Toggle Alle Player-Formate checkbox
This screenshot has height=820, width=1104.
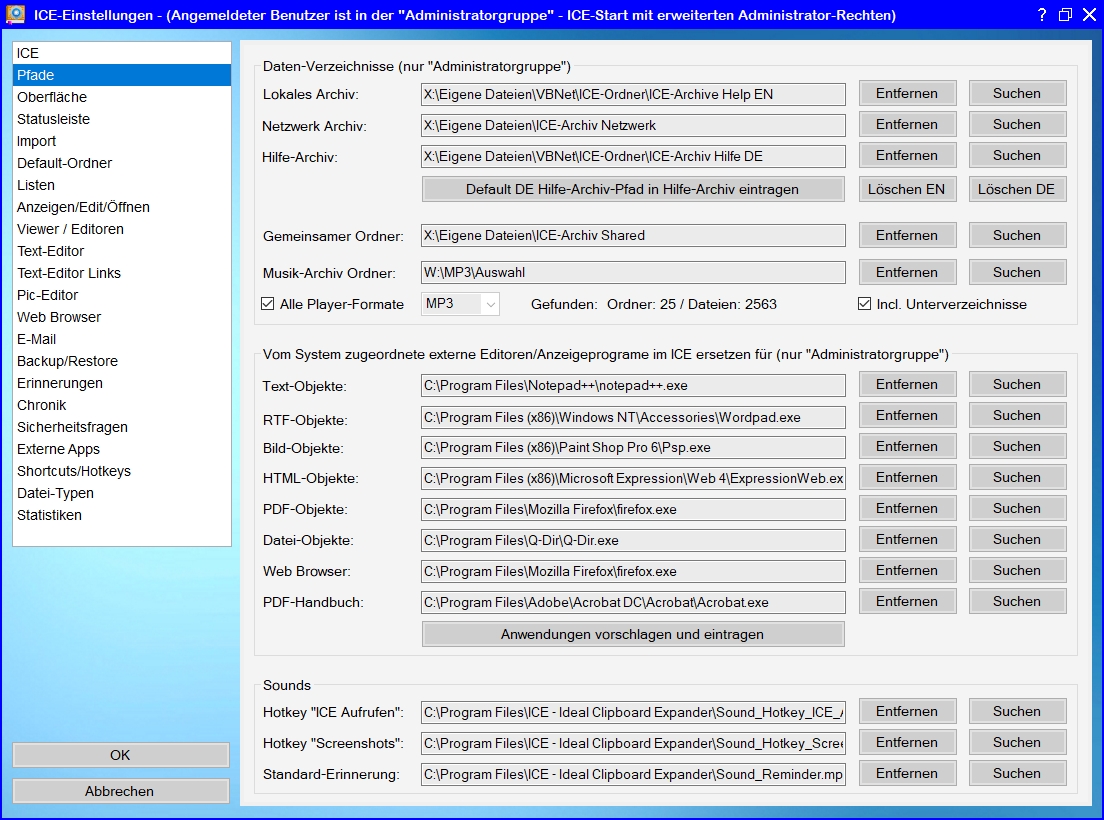coord(268,304)
